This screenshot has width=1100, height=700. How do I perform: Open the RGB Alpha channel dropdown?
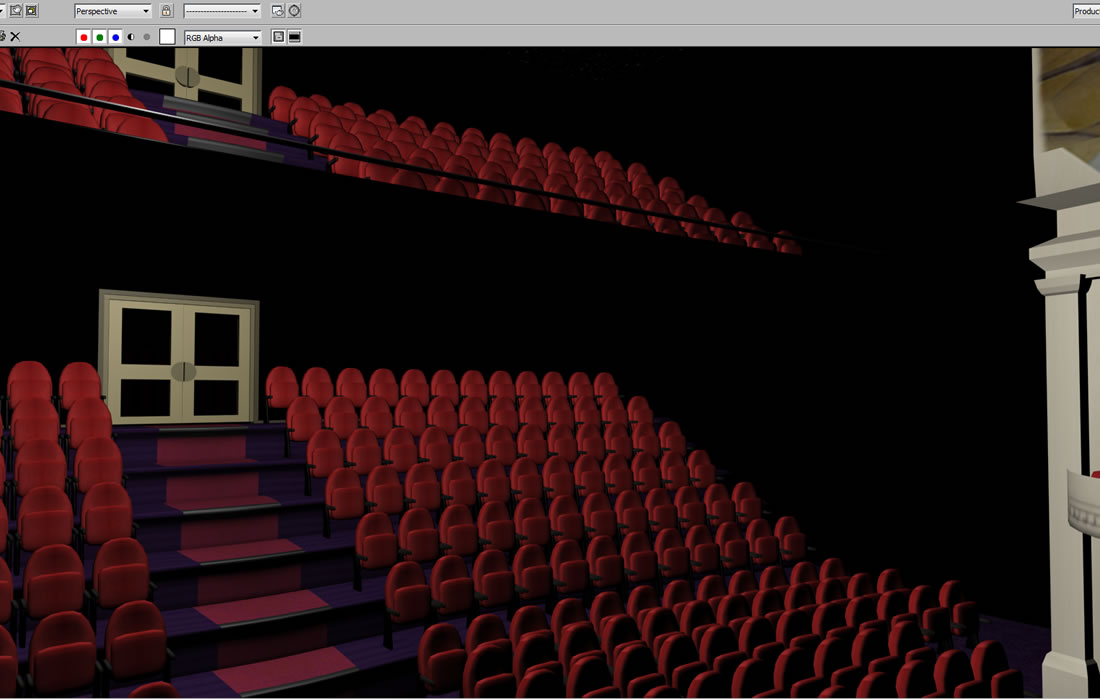(x=222, y=37)
